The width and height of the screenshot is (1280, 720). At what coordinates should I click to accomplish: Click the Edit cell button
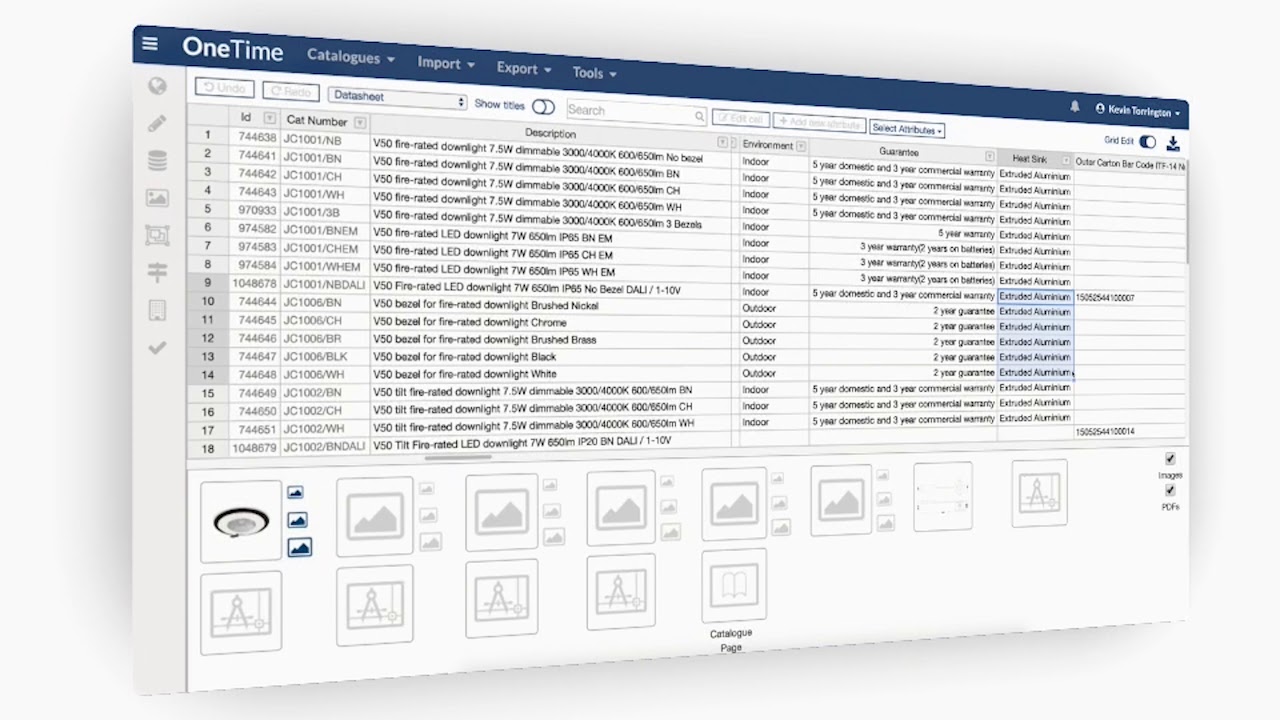point(740,119)
